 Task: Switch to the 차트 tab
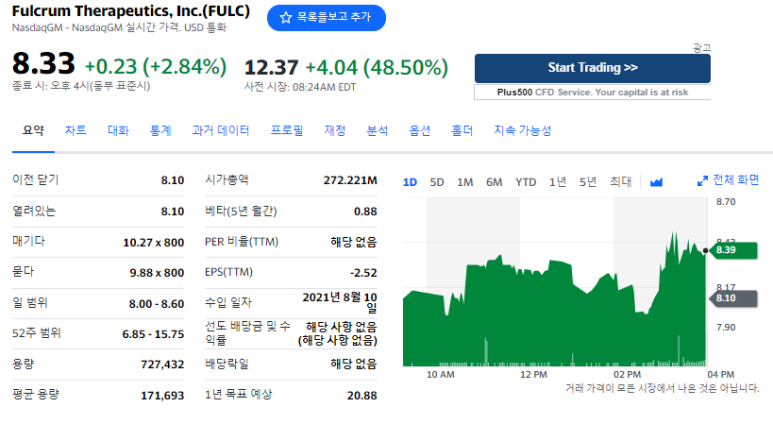(x=75, y=130)
